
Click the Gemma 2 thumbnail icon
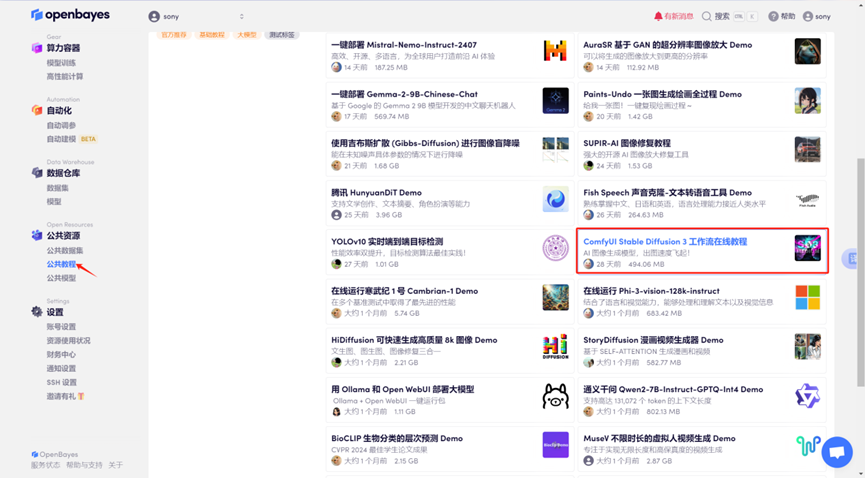click(x=556, y=100)
